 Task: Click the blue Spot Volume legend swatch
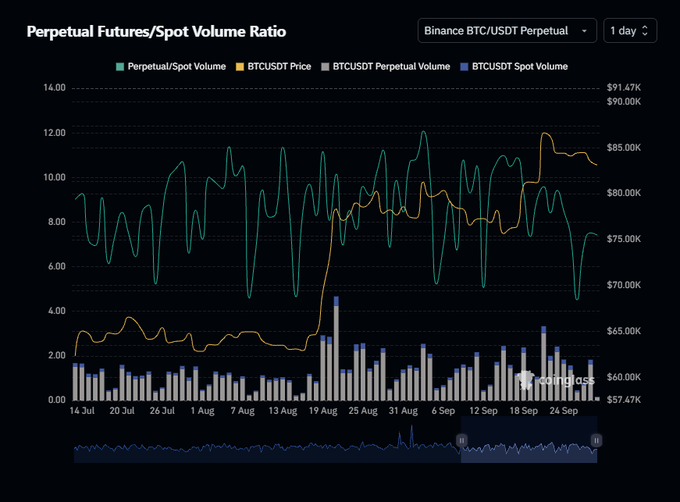point(464,67)
